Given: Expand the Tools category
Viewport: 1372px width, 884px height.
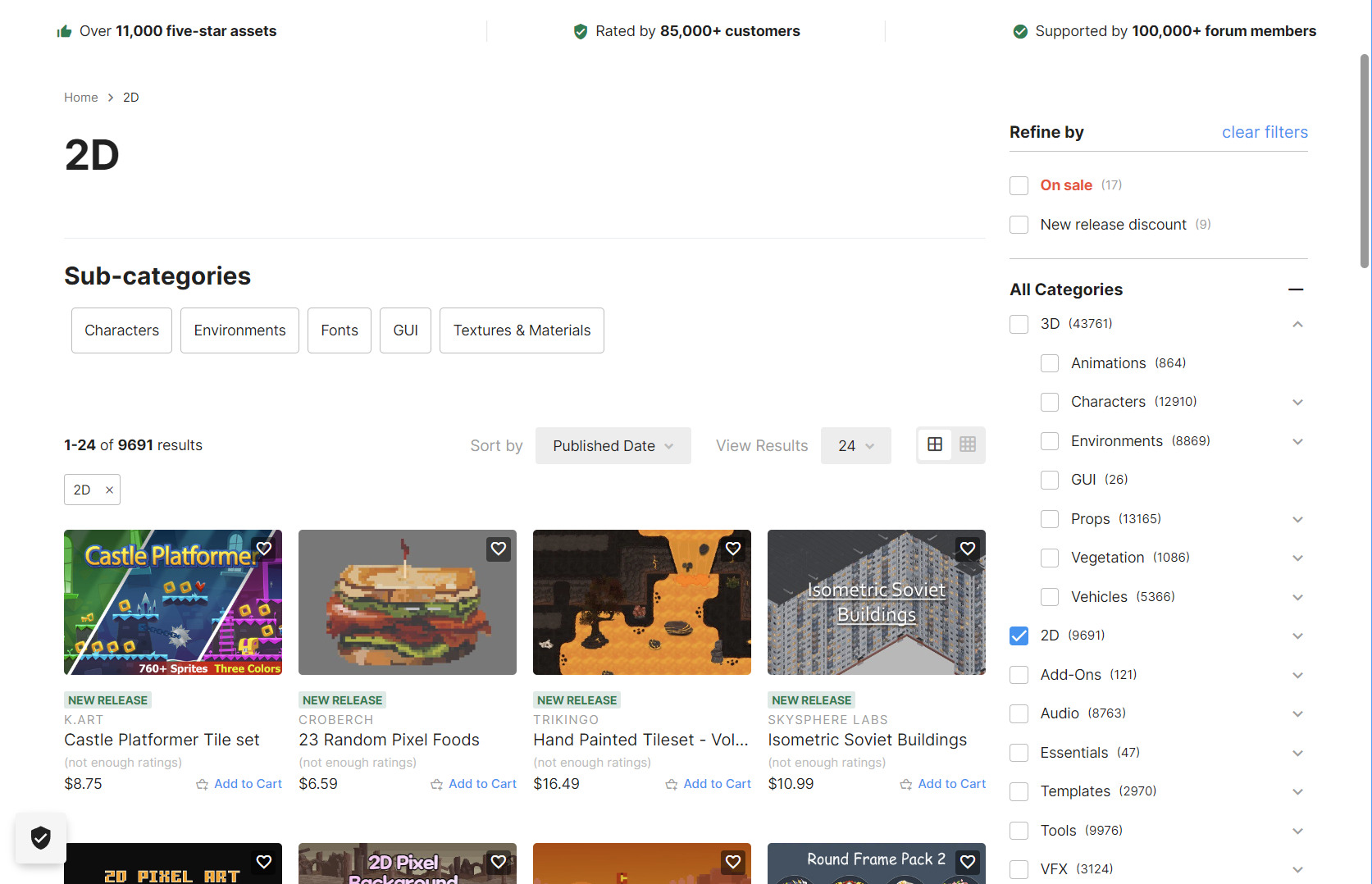Looking at the screenshot, I should click(x=1297, y=831).
